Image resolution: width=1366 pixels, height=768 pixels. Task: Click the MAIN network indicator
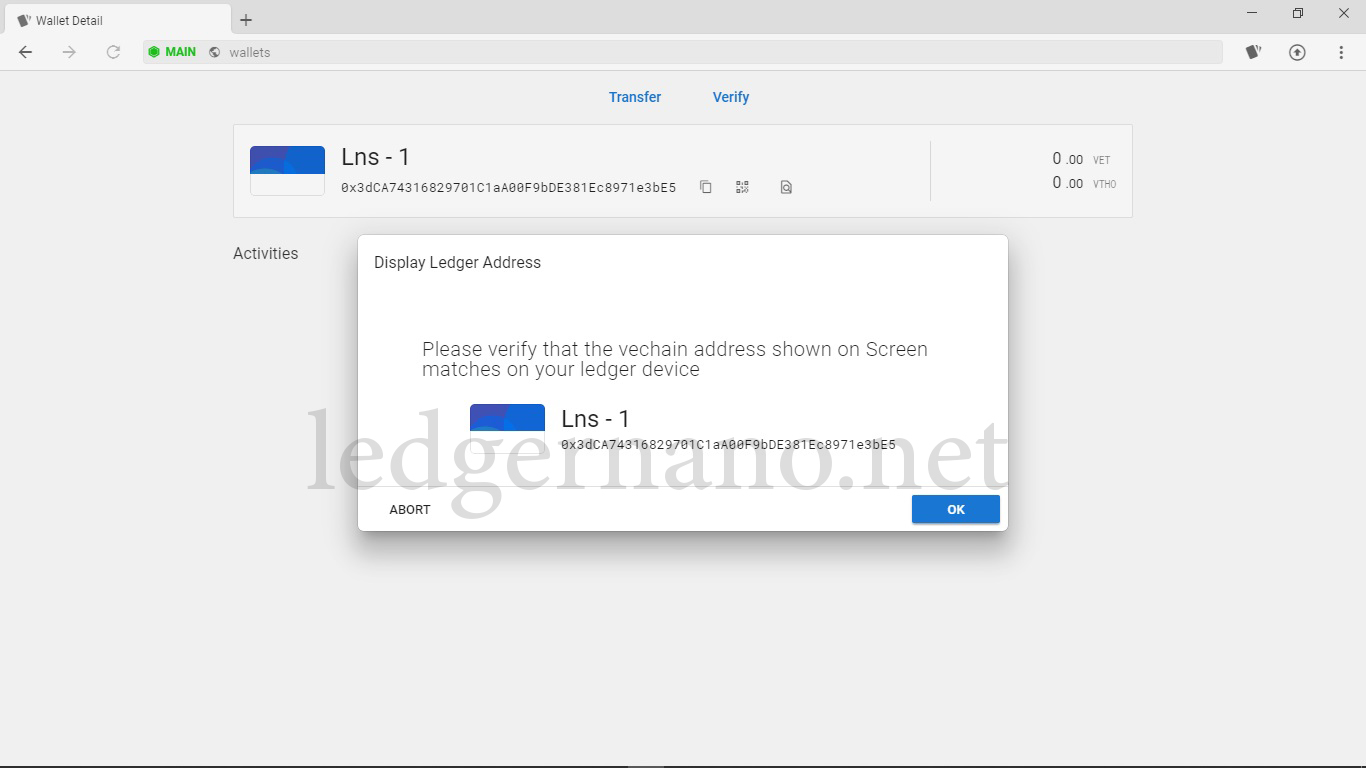coord(172,52)
